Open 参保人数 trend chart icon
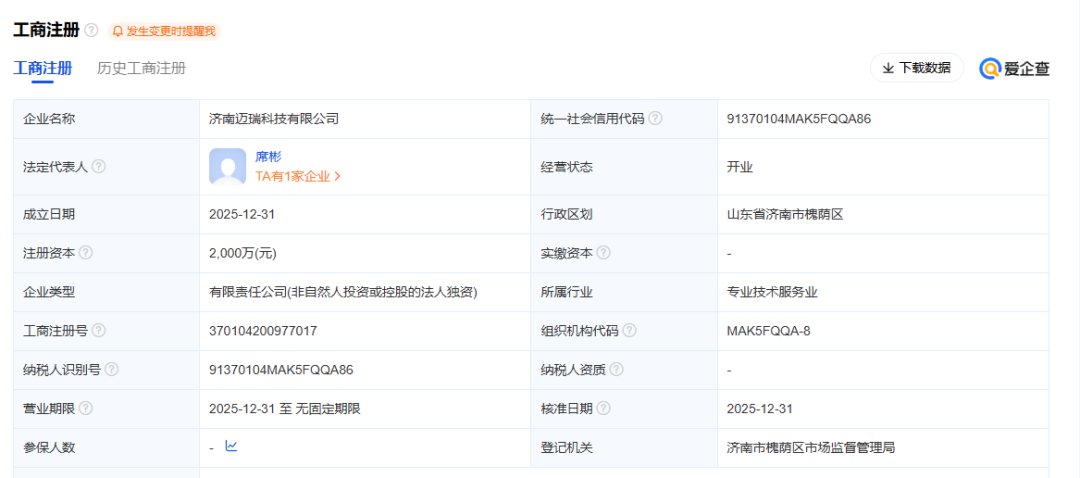1080x478 pixels. click(x=231, y=446)
